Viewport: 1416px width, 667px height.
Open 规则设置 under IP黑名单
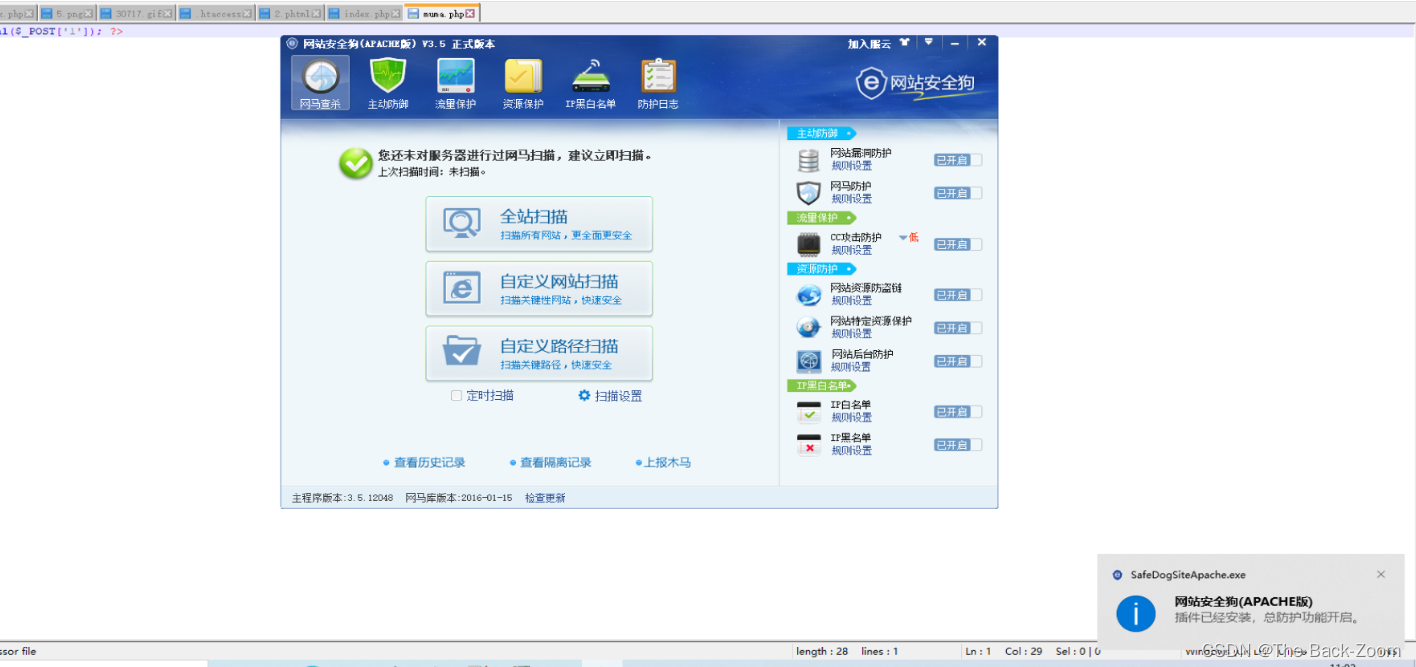tap(852, 451)
